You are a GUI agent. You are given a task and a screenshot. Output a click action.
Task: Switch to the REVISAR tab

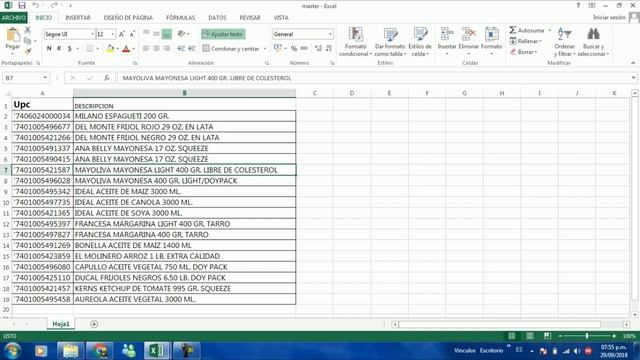(x=250, y=18)
